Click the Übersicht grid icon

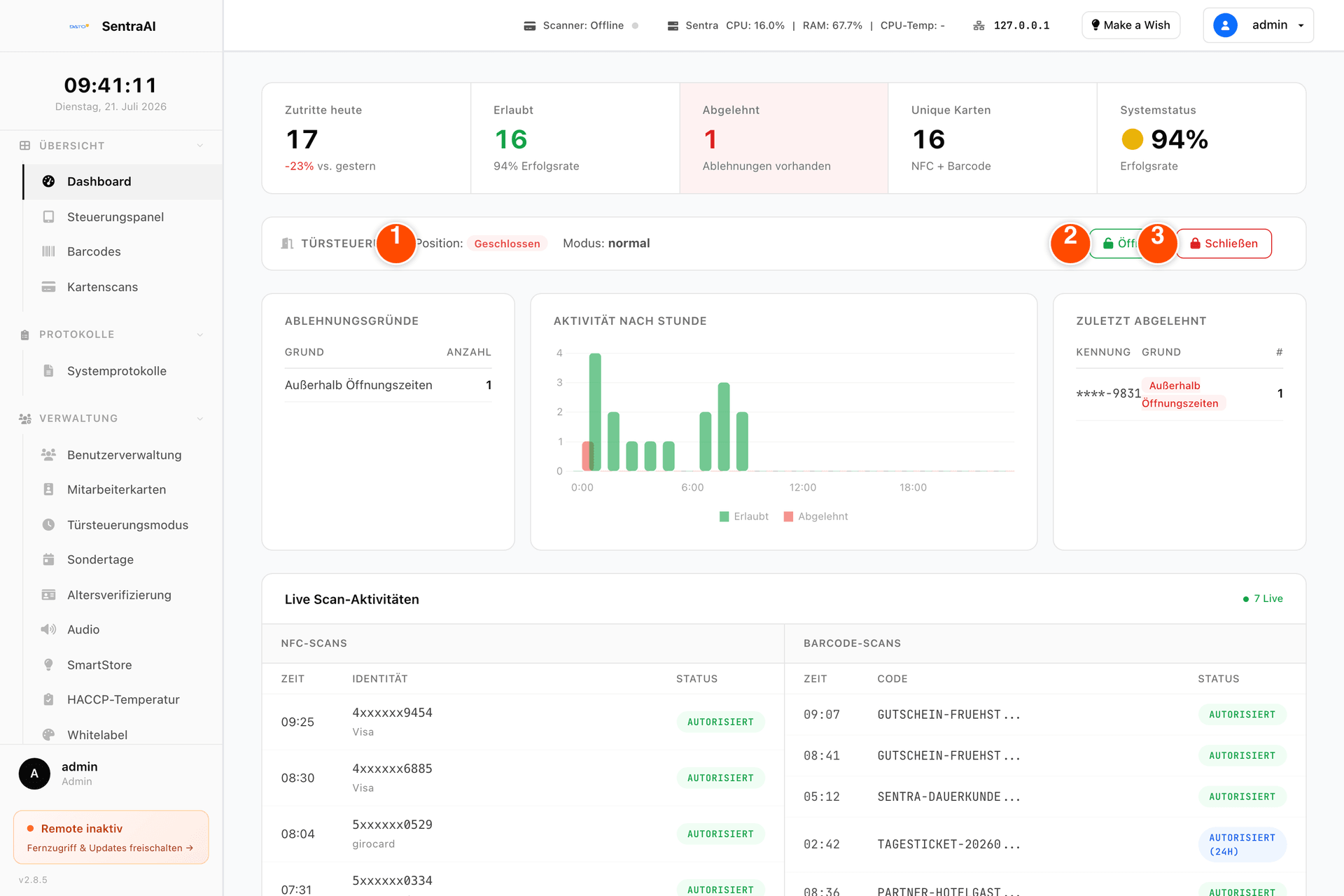pos(24,146)
